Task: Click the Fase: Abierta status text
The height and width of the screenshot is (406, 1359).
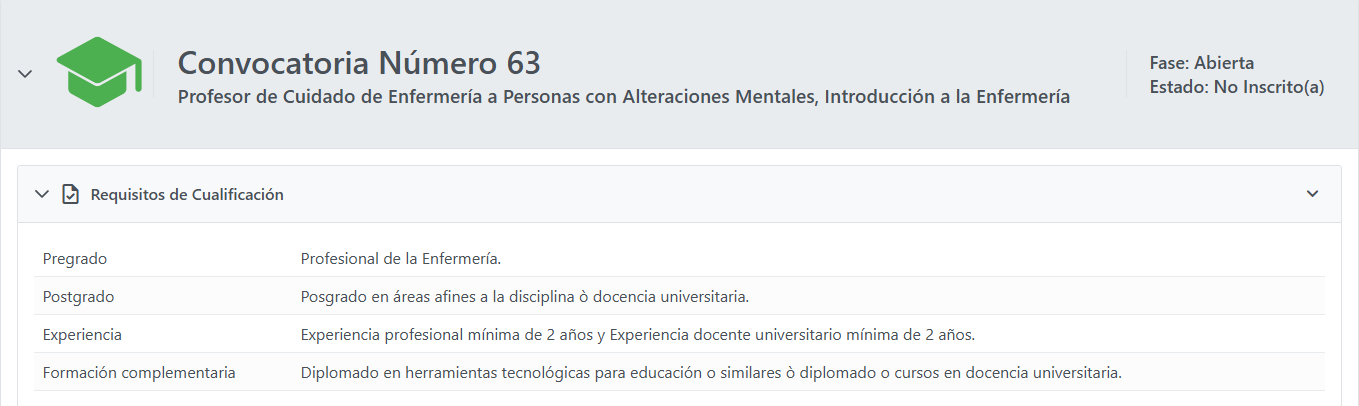Action: 1201,63
